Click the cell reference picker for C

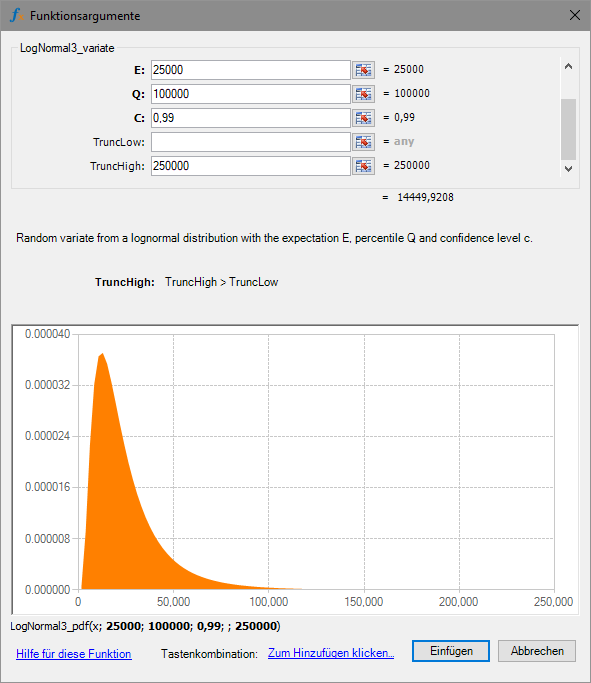(x=363, y=118)
